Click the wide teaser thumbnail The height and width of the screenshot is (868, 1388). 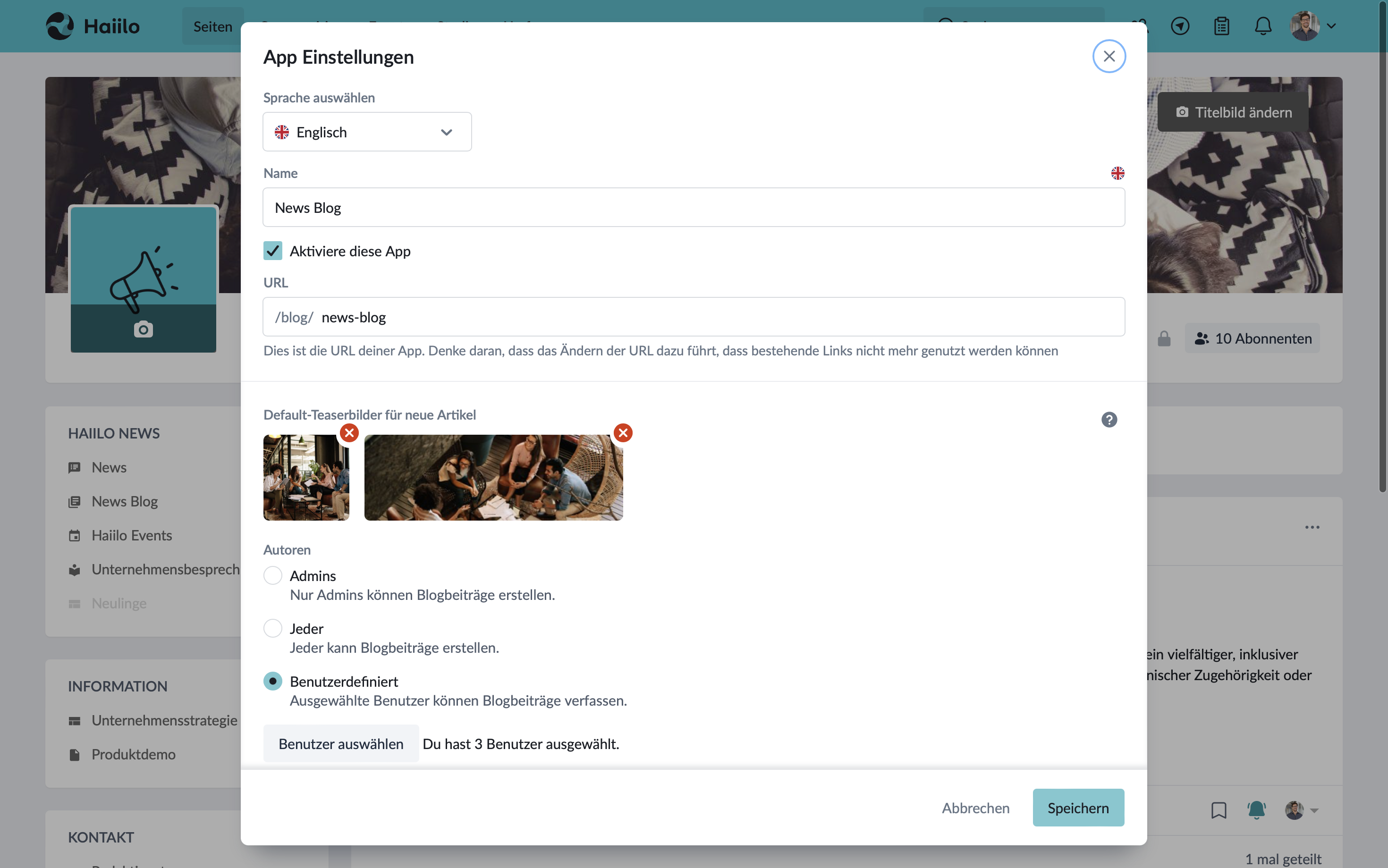(x=493, y=478)
